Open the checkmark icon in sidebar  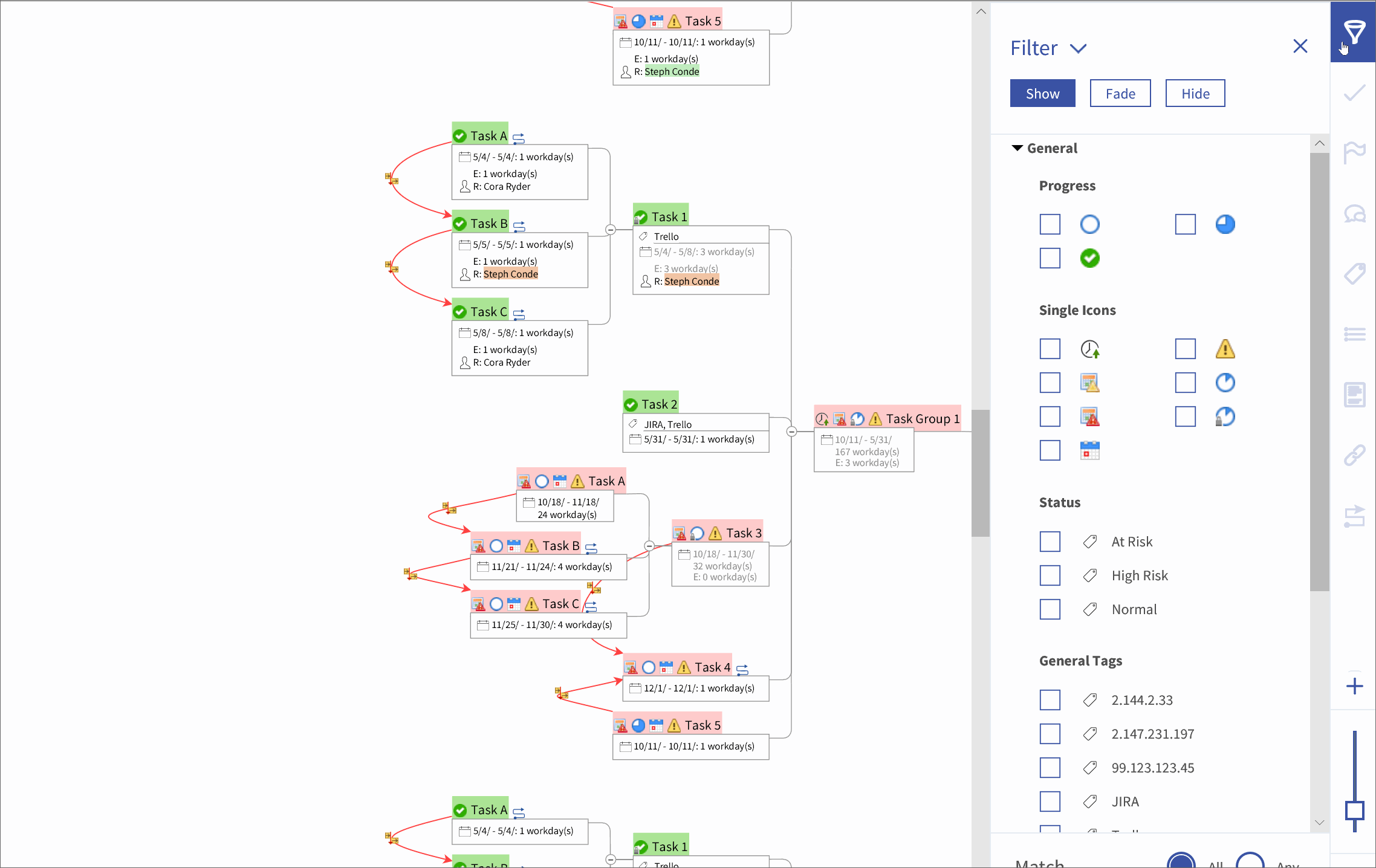[1354, 92]
